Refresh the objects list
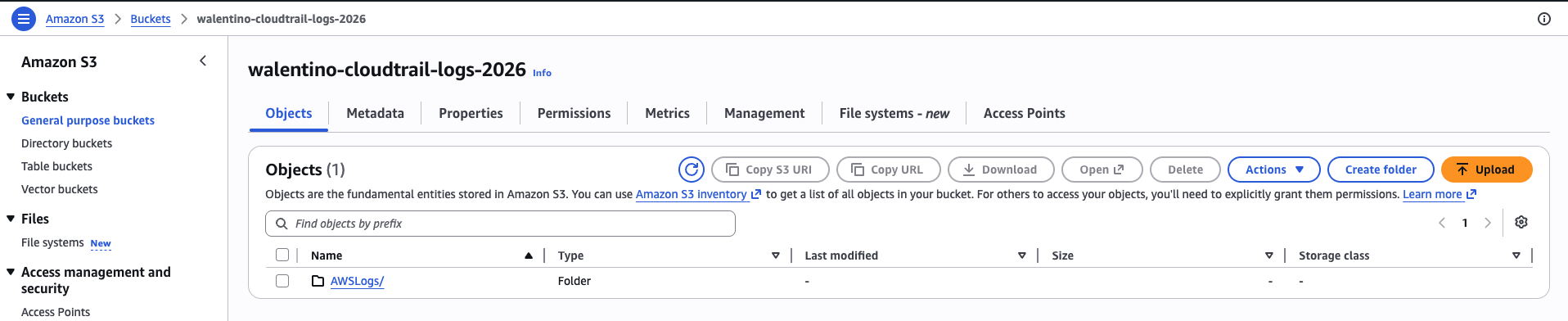1568x321 pixels. tap(692, 170)
